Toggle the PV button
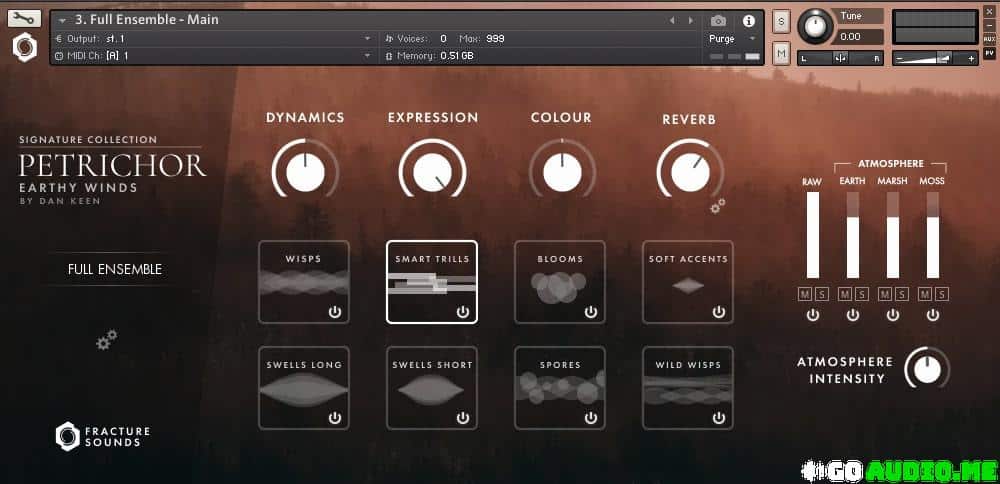Image resolution: width=1000 pixels, height=484 pixels. (989, 54)
